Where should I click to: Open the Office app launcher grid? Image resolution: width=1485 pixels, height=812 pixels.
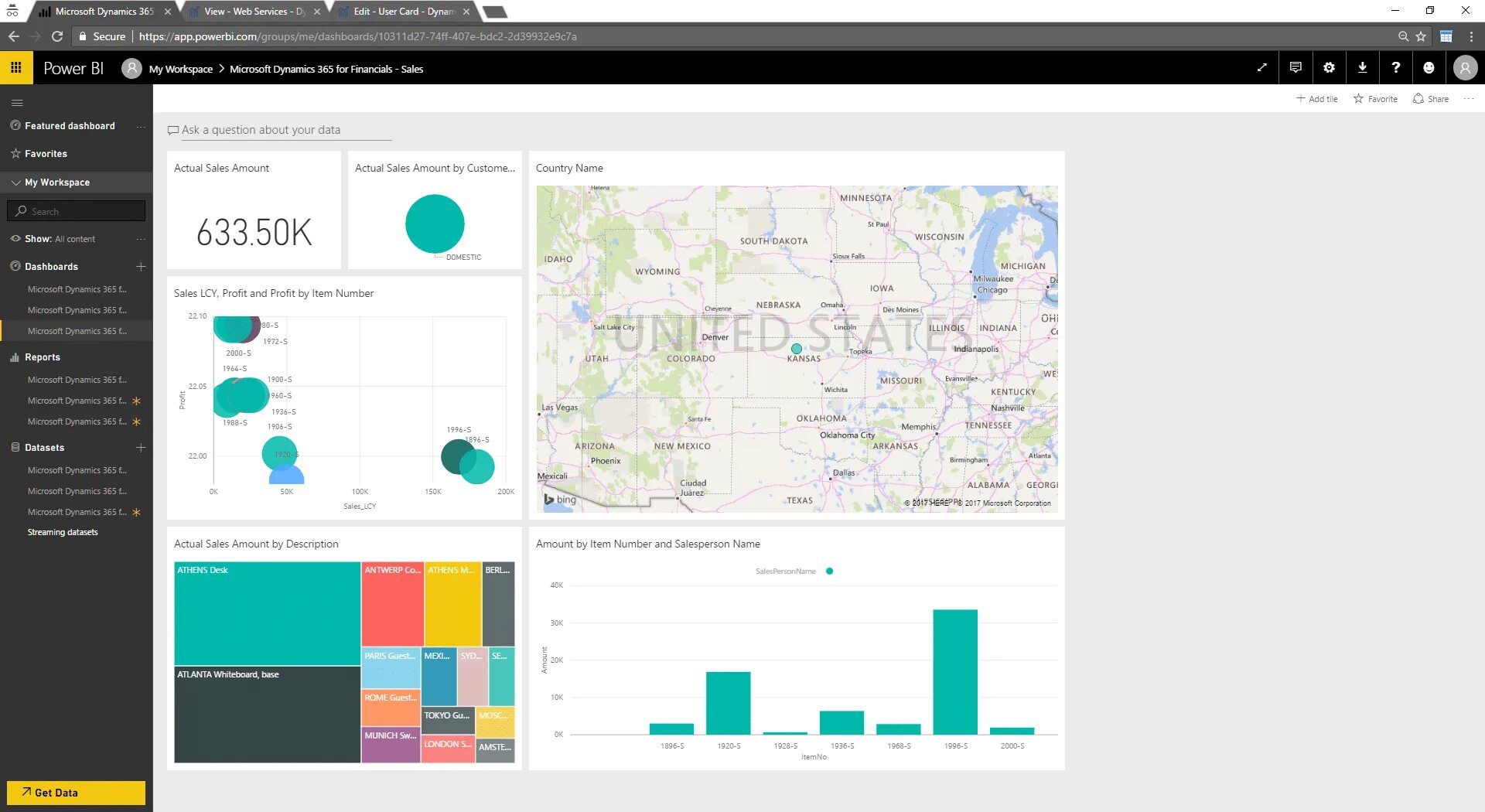(16, 68)
